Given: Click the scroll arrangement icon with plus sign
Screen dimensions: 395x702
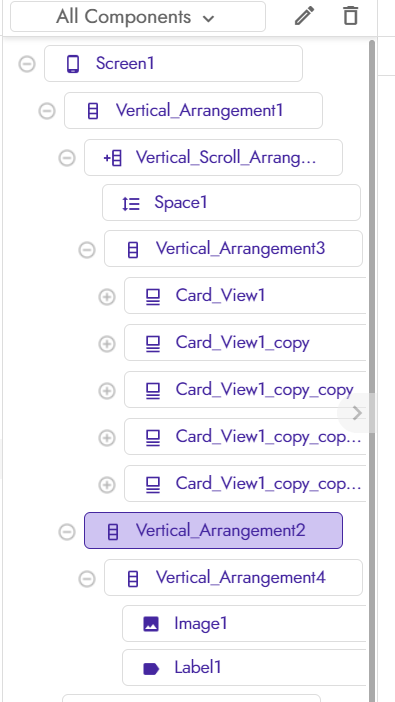Looking at the screenshot, I should pos(113,158).
